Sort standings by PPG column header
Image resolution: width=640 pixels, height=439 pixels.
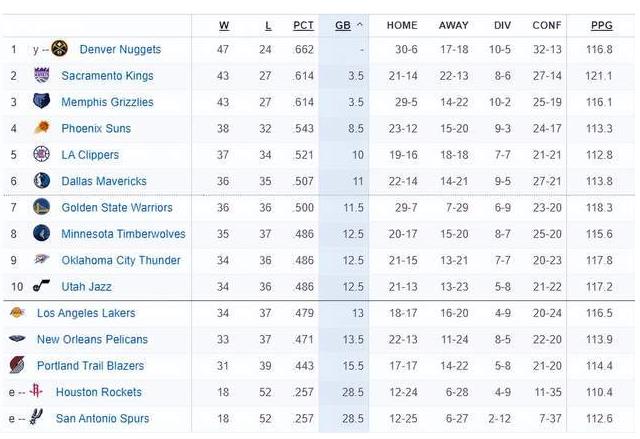(x=599, y=24)
